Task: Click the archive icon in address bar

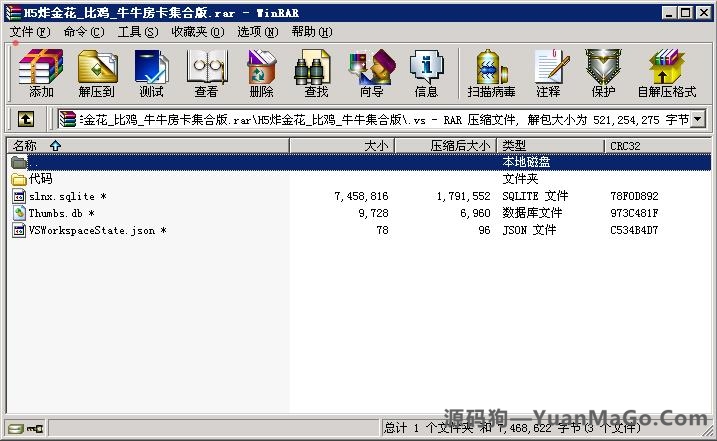Action: (68, 119)
